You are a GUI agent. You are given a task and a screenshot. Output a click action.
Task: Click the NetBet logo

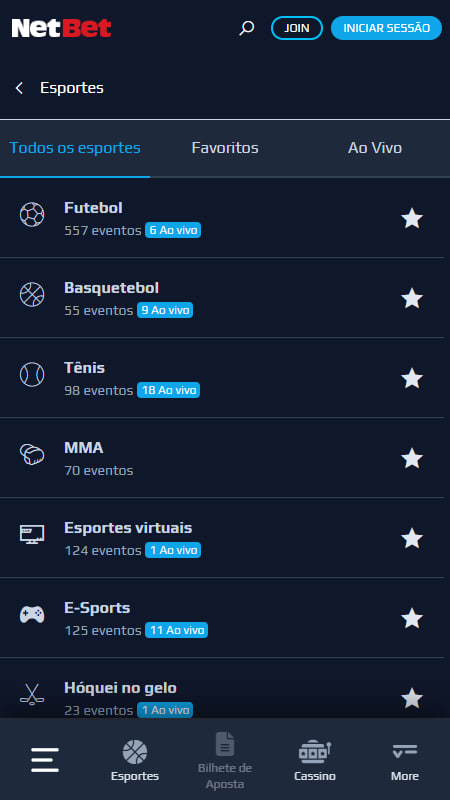click(x=61, y=28)
